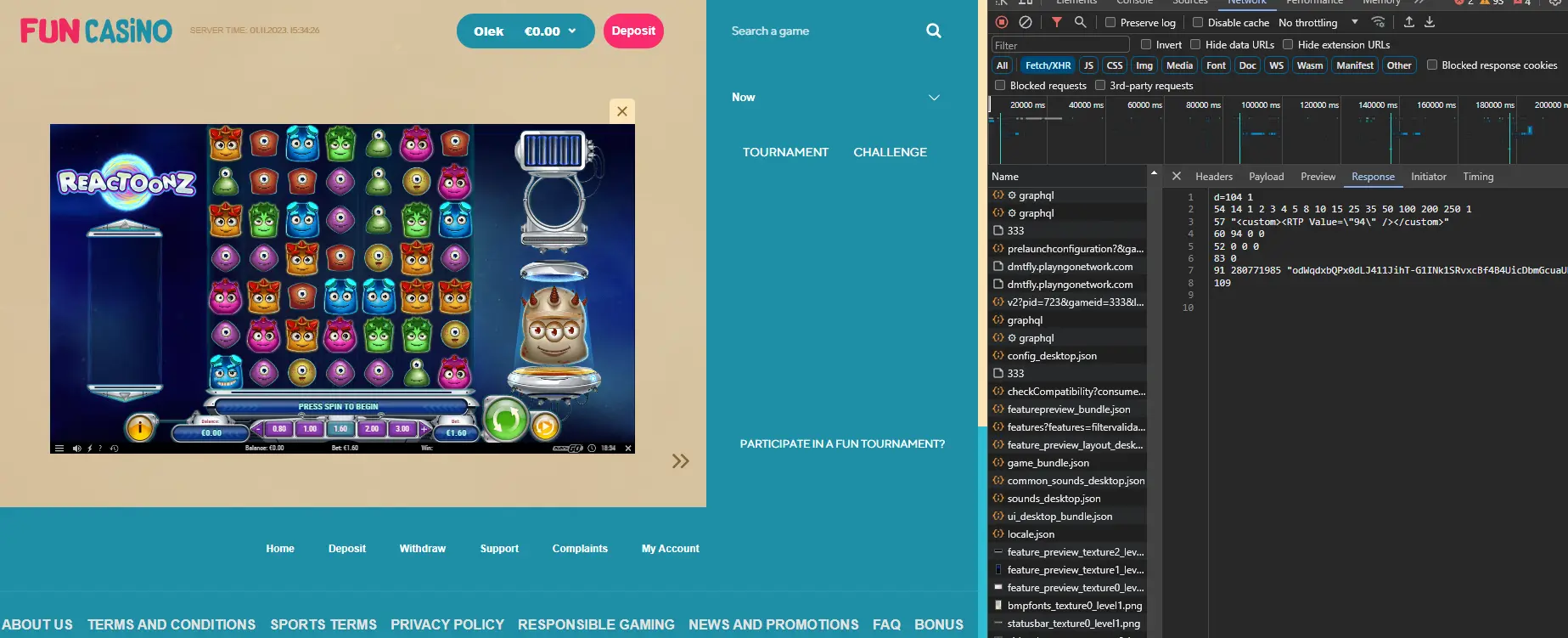This screenshot has width=1568, height=638.
Task: Enable Preserve log checkbox
Action: [x=1110, y=22]
